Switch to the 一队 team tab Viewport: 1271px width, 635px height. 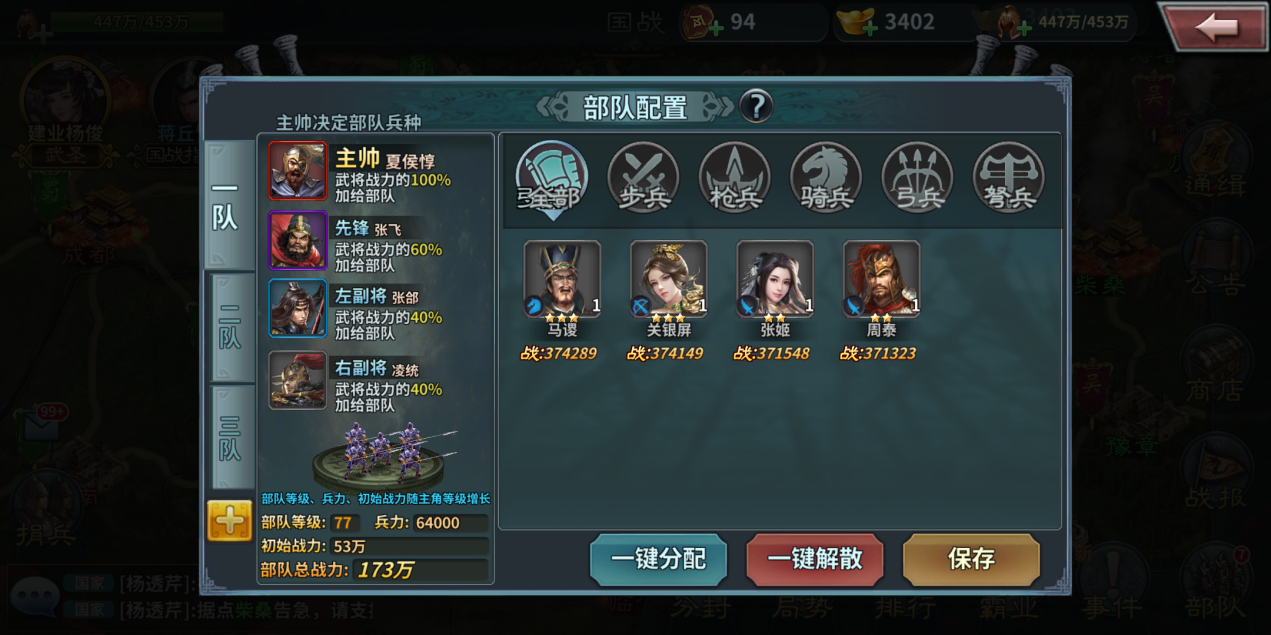229,204
